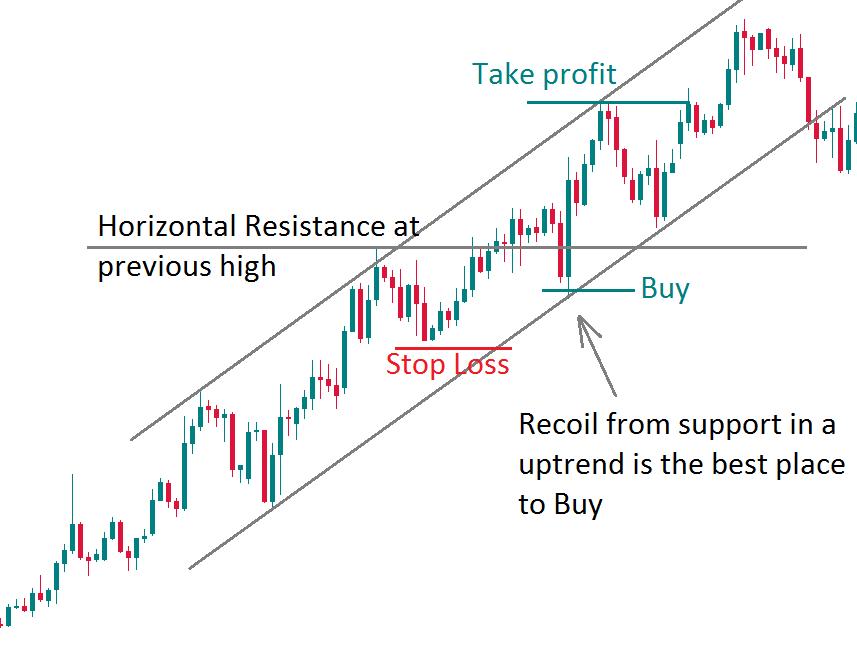The image size is (857, 653).
Task: Click the large red candle breaking below the lower trendline
Action: click(808, 95)
